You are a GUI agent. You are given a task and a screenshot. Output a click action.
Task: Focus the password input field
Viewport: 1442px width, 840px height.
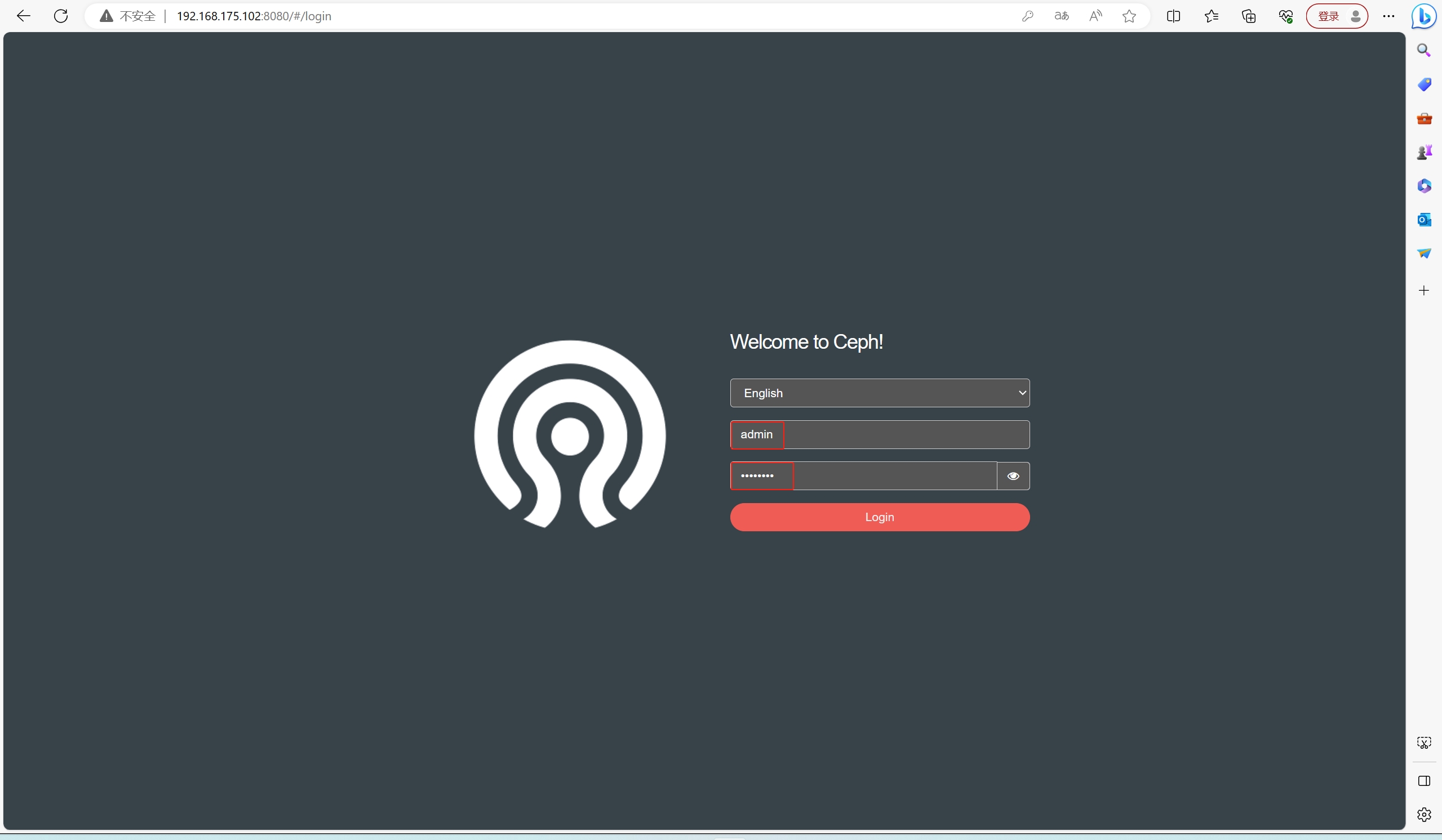coord(863,476)
